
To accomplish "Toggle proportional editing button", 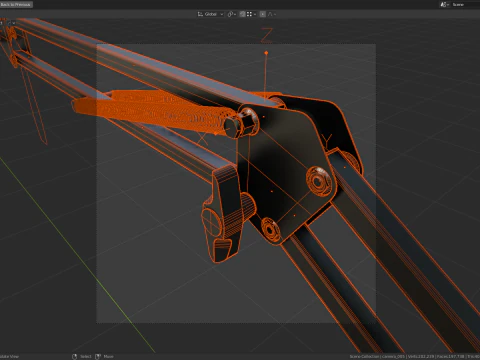I will pos(263,14).
